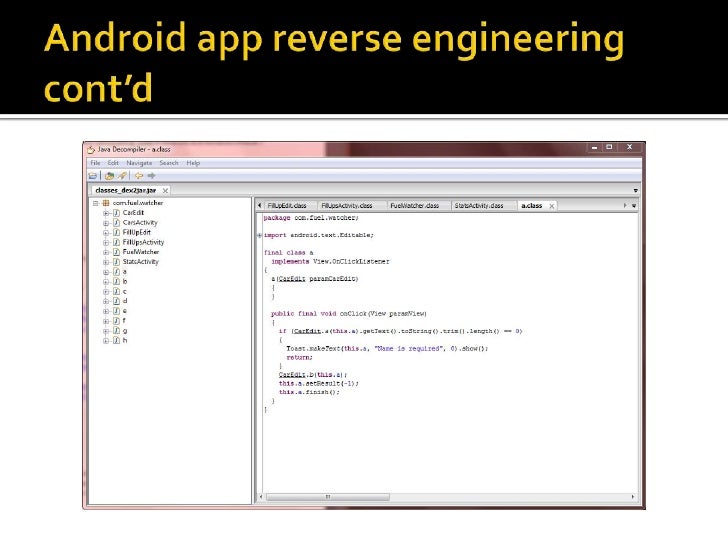The width and height of the screenshot is (728, 546).
Task: Click the class icon beside class g
Action: coord(117,331)
